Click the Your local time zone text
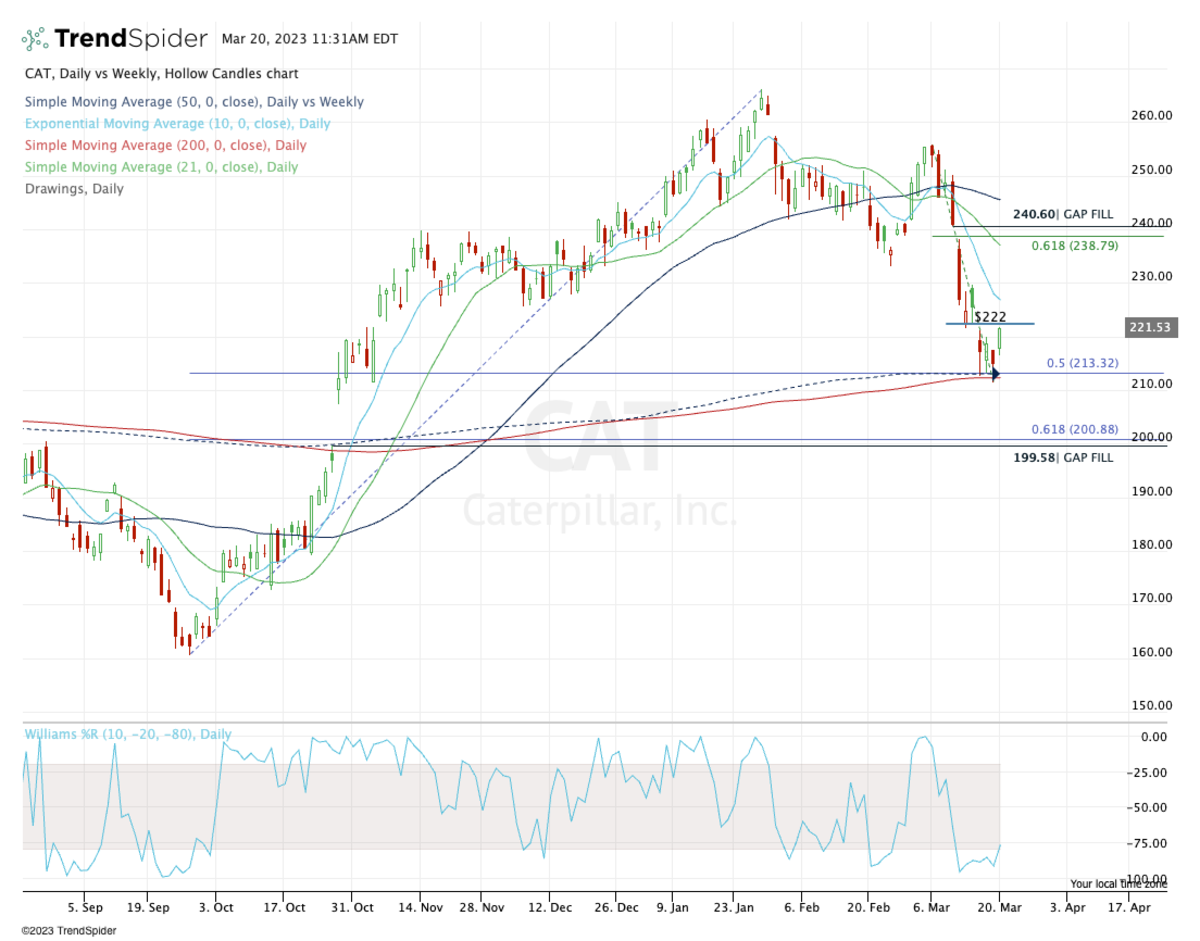The width and height of the screenshot is (1200, 941). (1118, 884)
